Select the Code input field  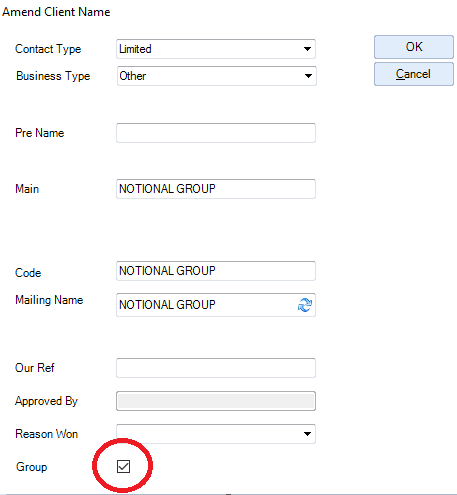coord(216,271)
